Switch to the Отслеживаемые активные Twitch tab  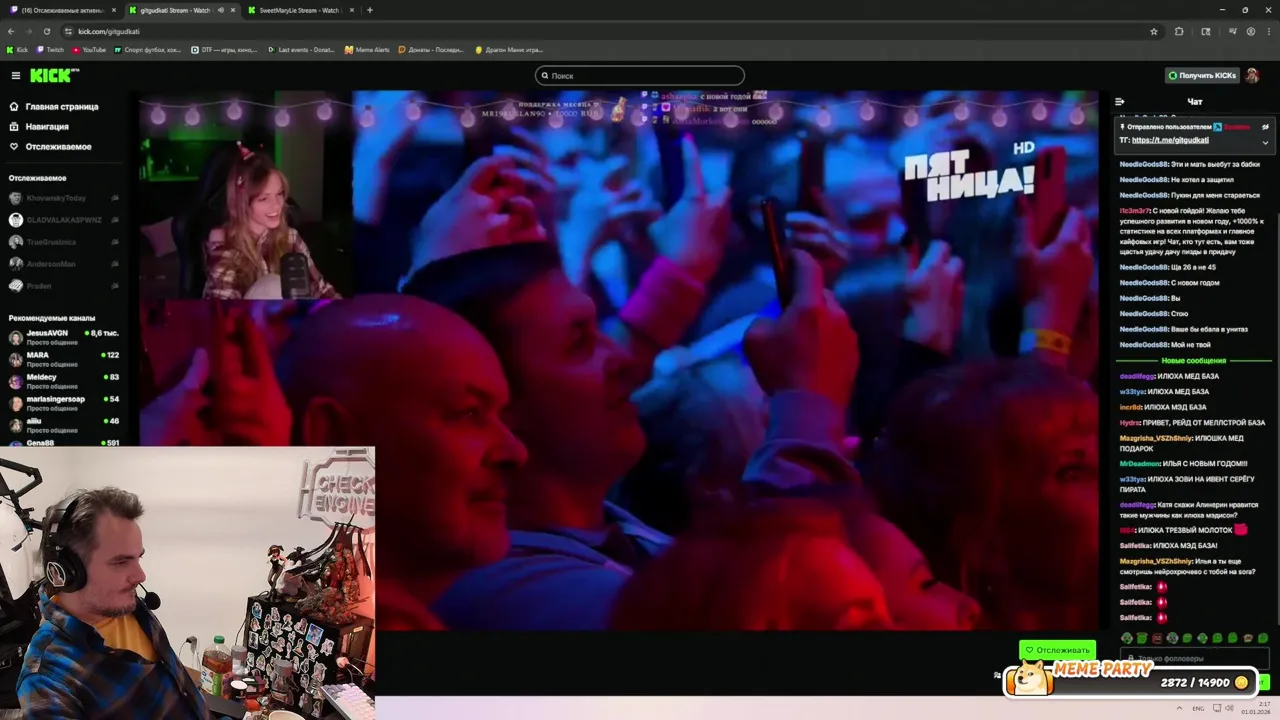(x=62, y=10)
